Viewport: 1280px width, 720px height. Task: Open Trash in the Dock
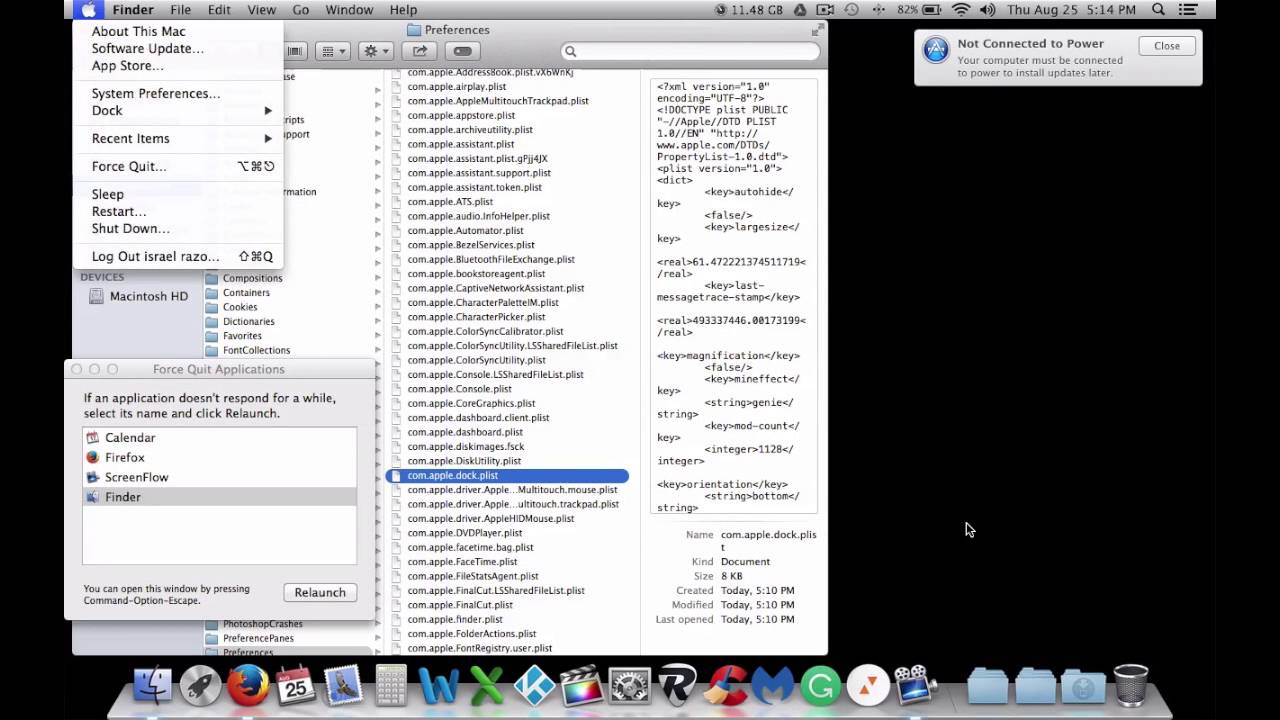1131,686
